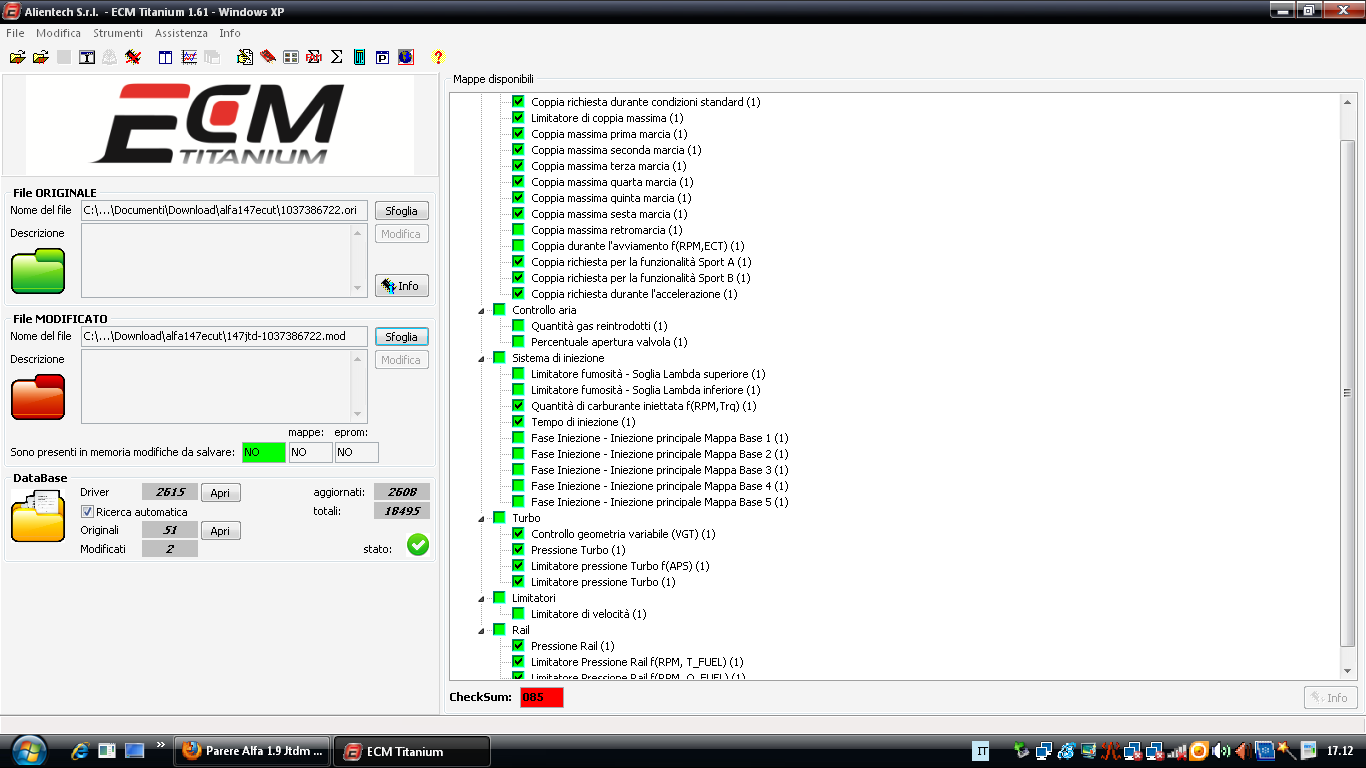
Task: Click the blue P toolbar icon
Action: click(x=382, y=58)
